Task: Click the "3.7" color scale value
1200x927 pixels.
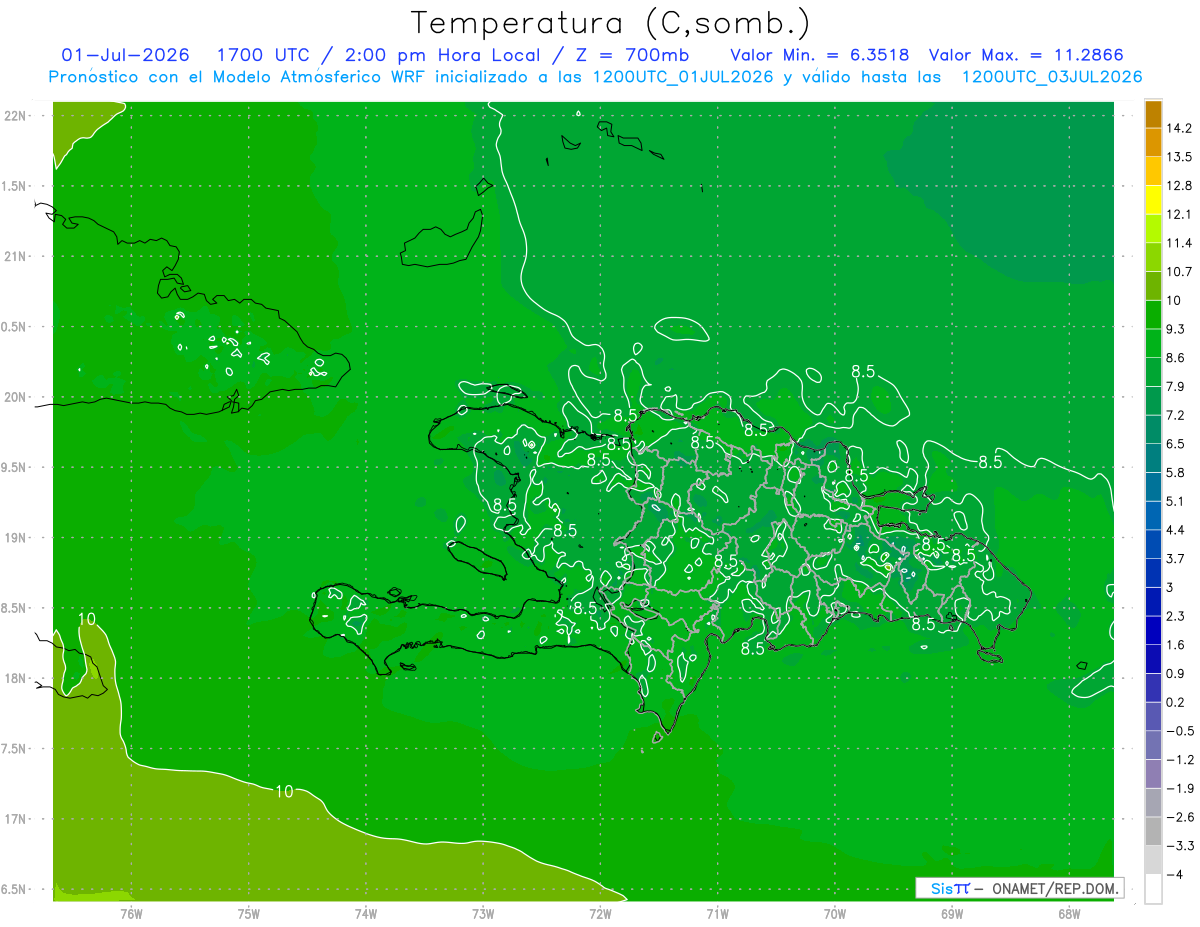Action: click(x=1176, y=559)
